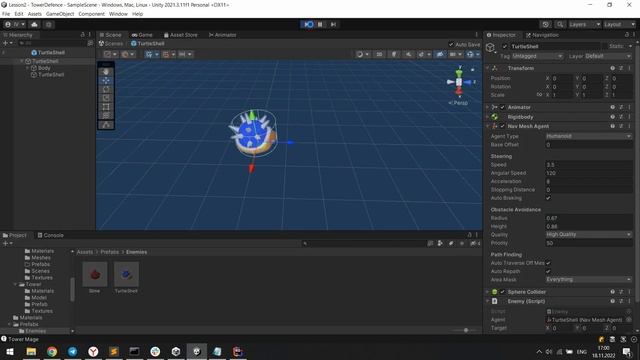Select the Transform tool in scene toolbar

pos(106,116)
